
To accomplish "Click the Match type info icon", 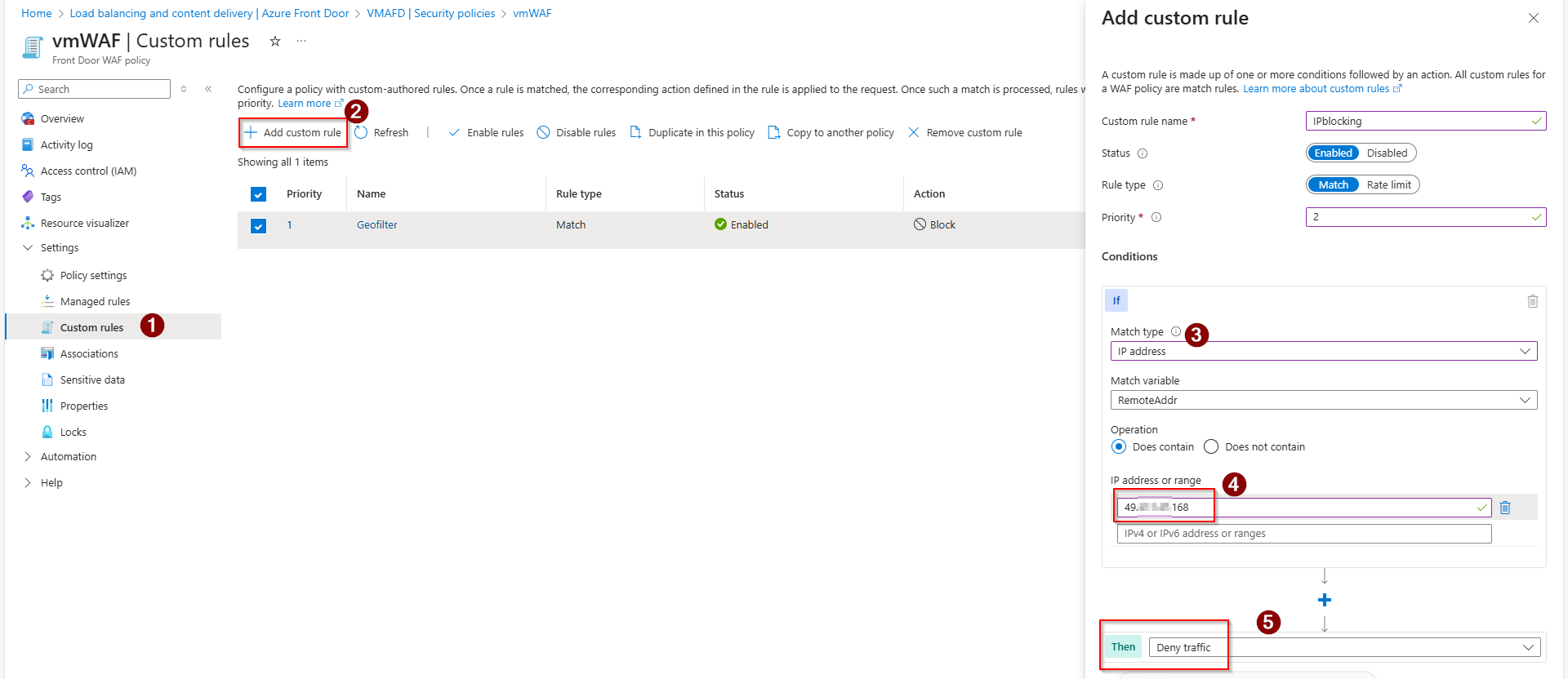I will [1176, 331].
